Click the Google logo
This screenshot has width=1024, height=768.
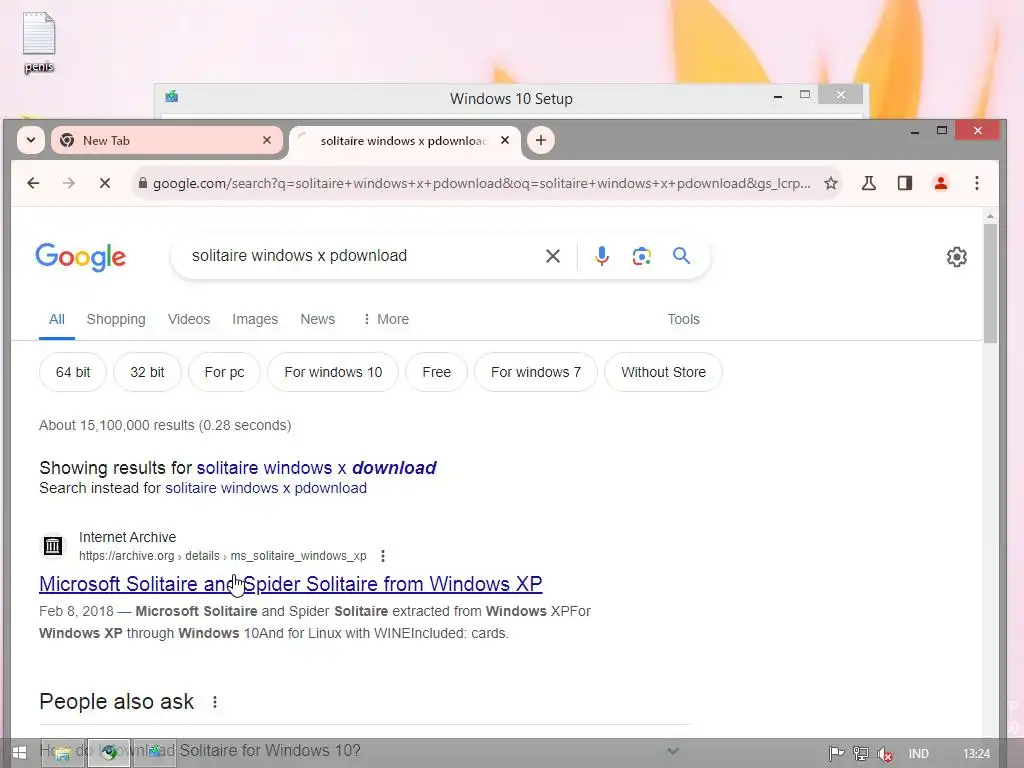click(x=80, y=257)
